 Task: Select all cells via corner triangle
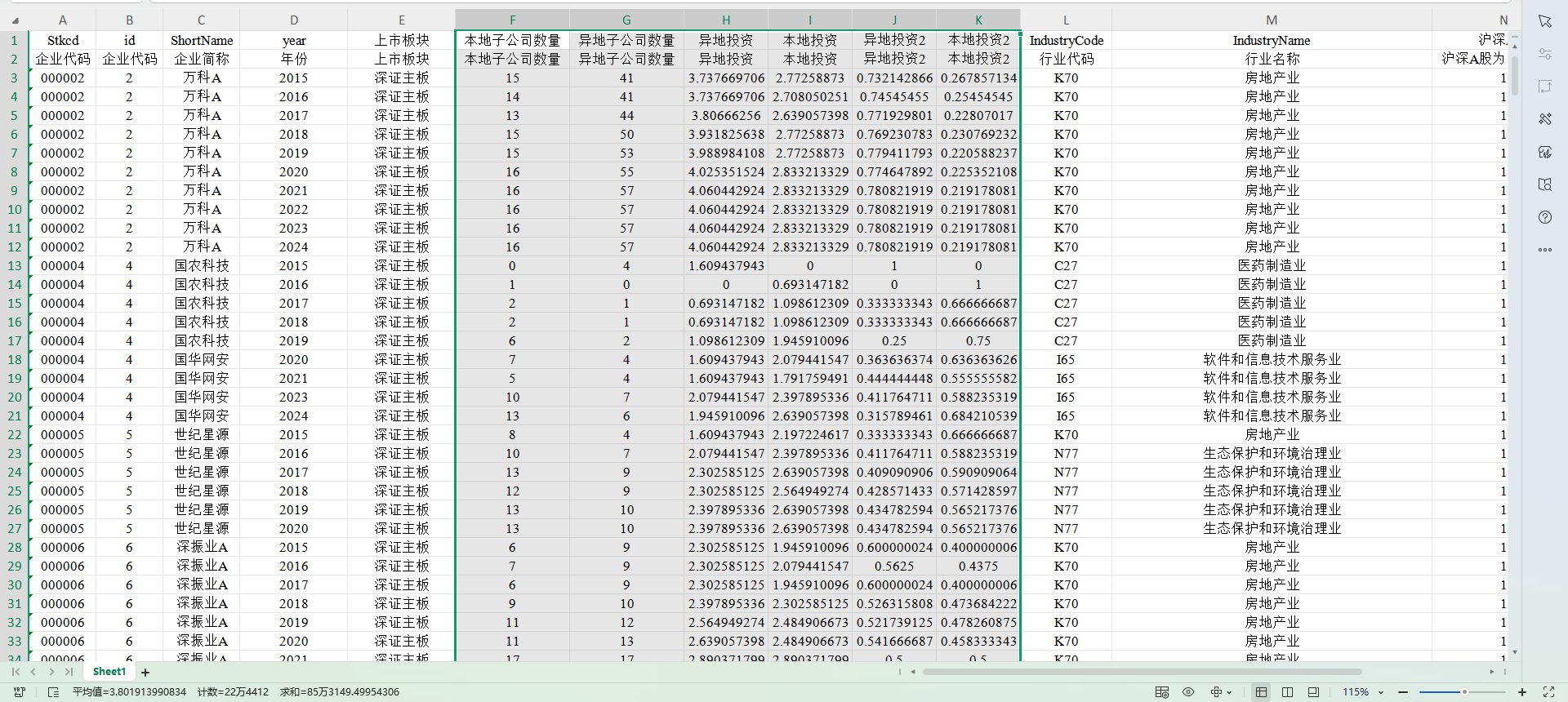click(x=15, y=20)
